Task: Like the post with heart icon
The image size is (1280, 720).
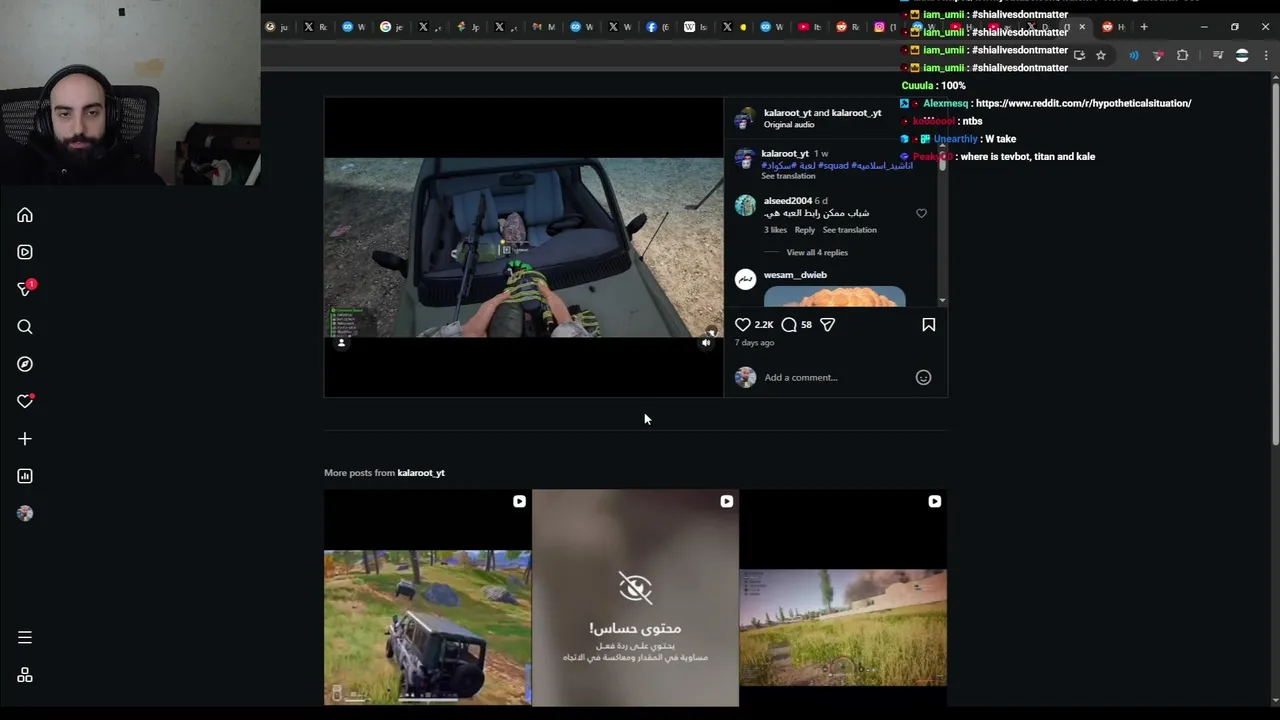Action: point(743,324)
